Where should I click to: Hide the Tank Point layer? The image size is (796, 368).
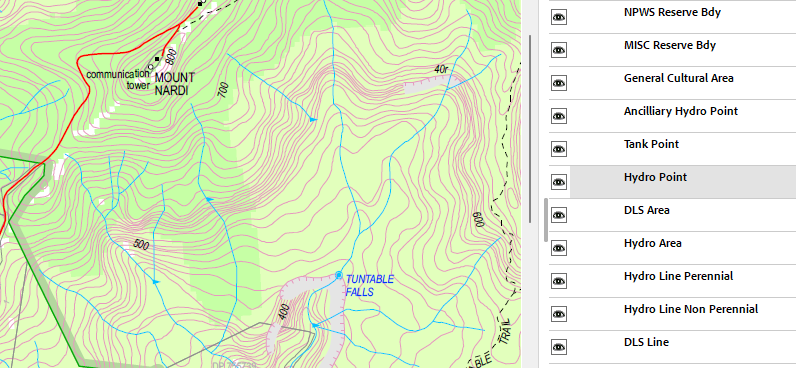tap(558, 149)
